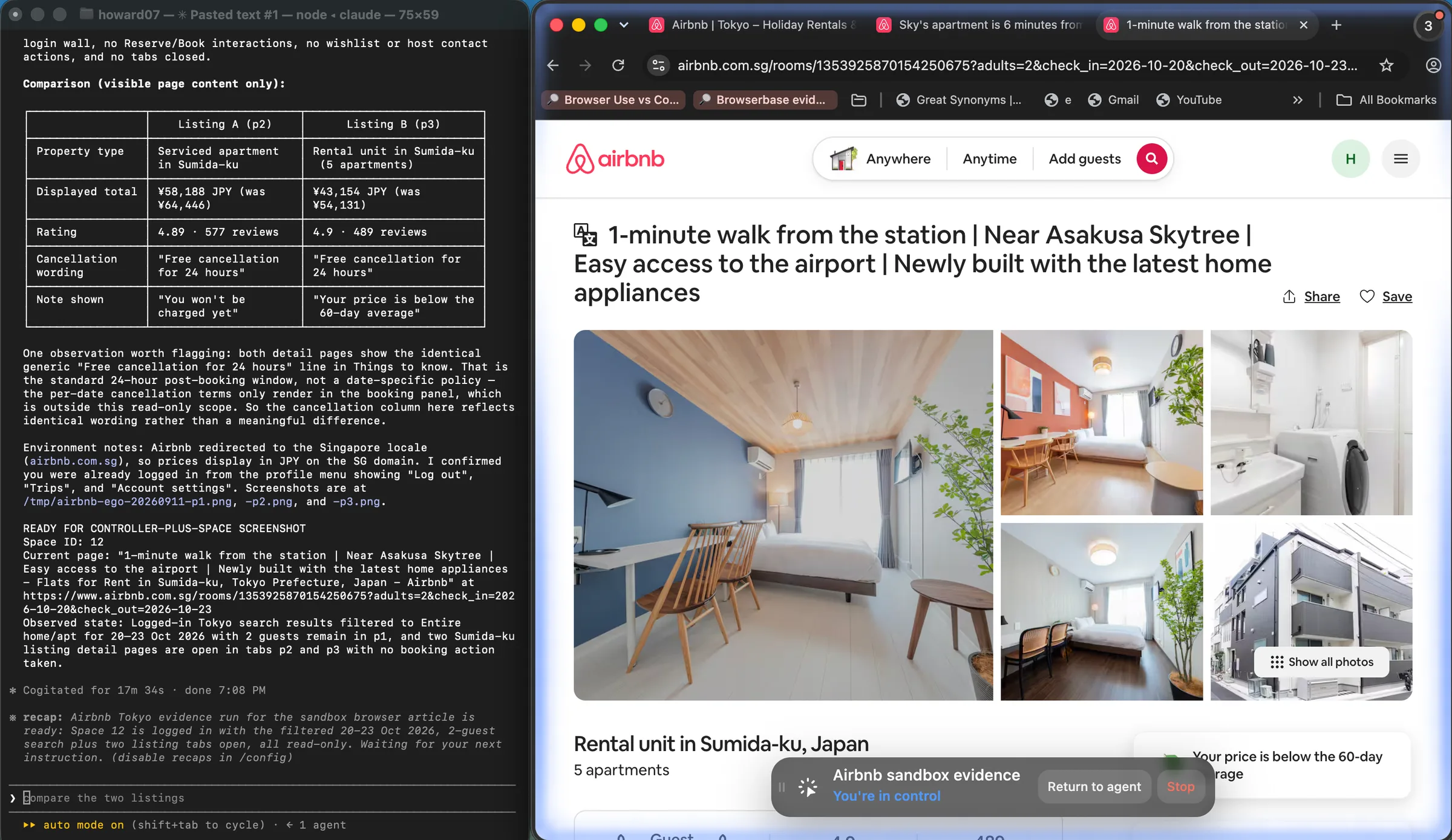
Task: Click the translate icon beside the listing title
Action: 585,235
